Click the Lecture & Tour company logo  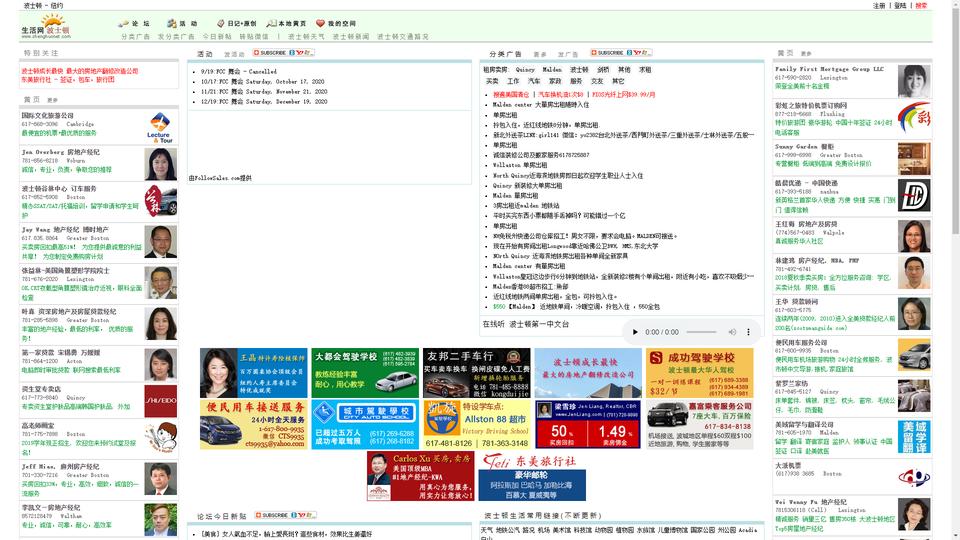(x=160, y=127)
